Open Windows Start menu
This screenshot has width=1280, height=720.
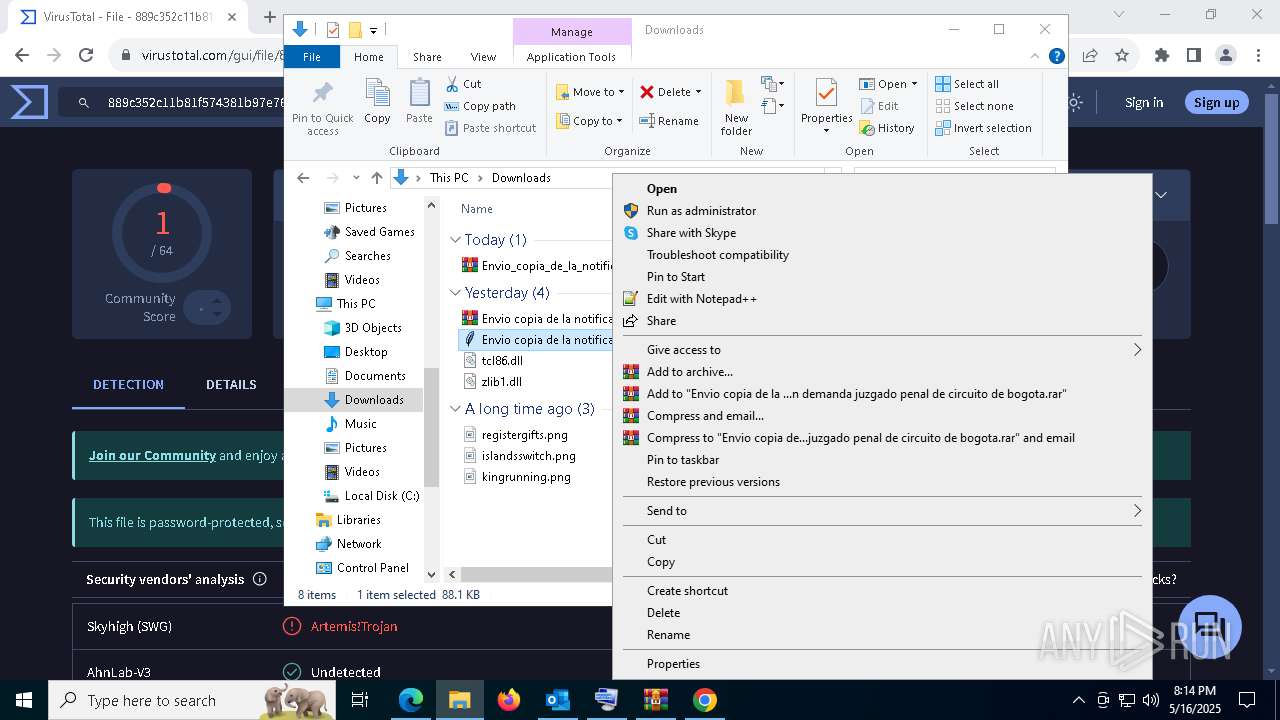tap(24, 700)
